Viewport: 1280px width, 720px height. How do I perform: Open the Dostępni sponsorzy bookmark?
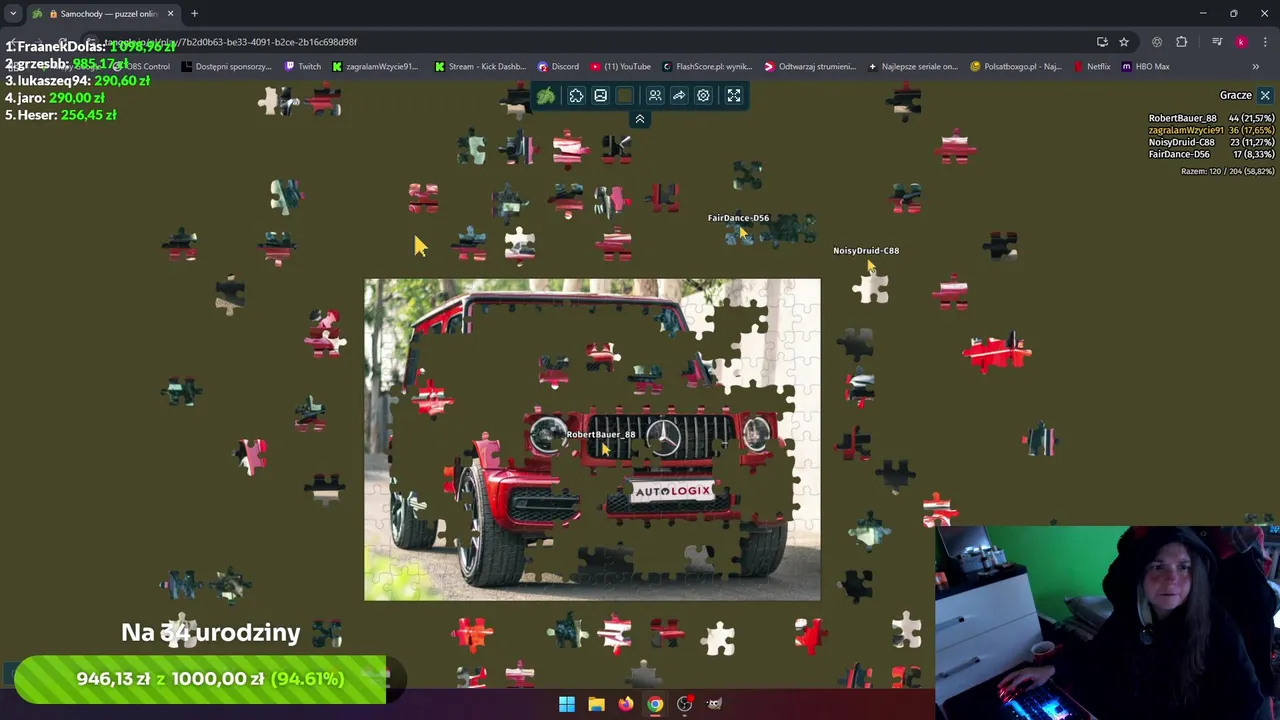(x=227, y=67)
